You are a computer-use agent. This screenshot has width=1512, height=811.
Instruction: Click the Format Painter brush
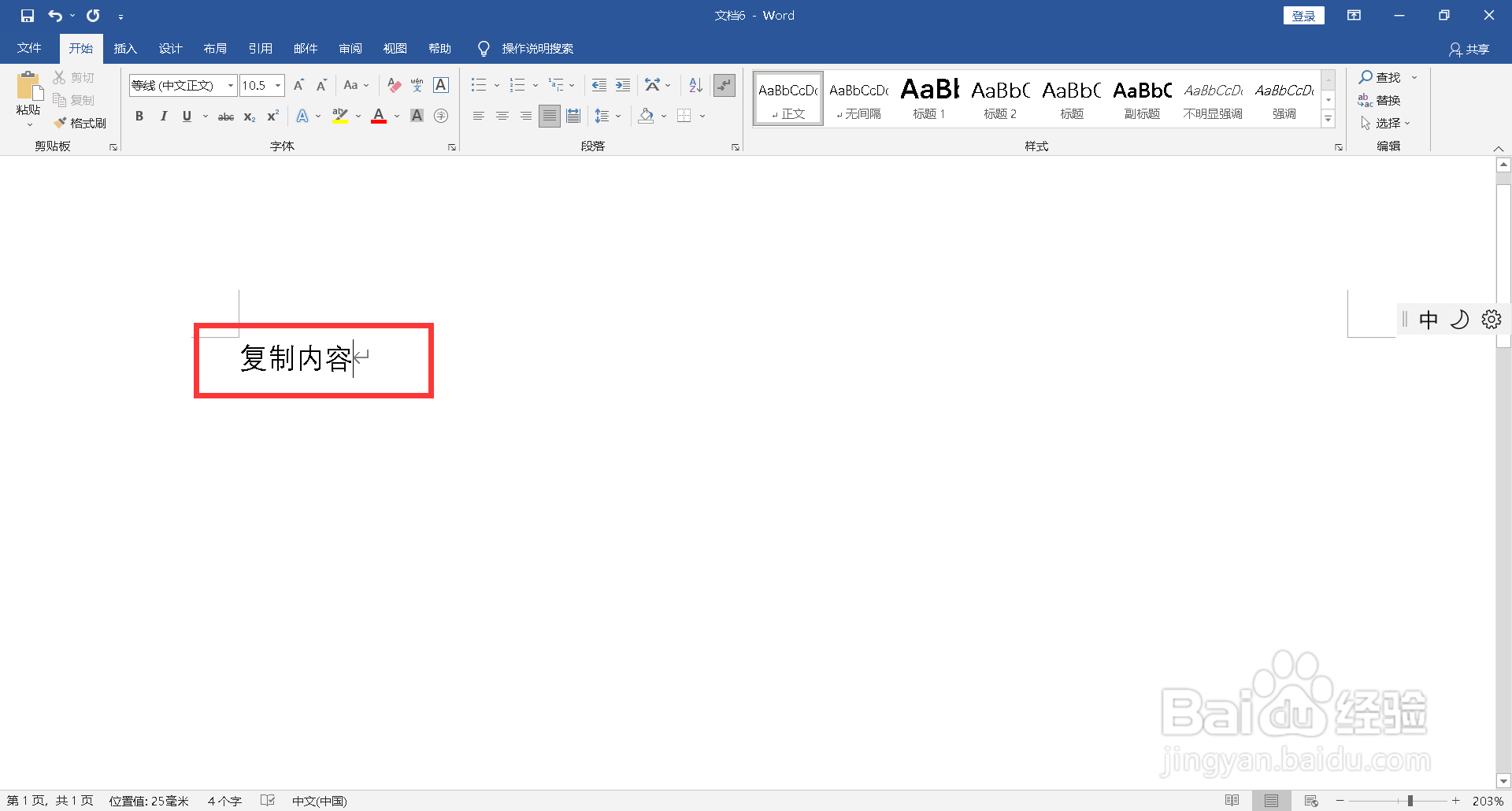(x=80, y=123)
